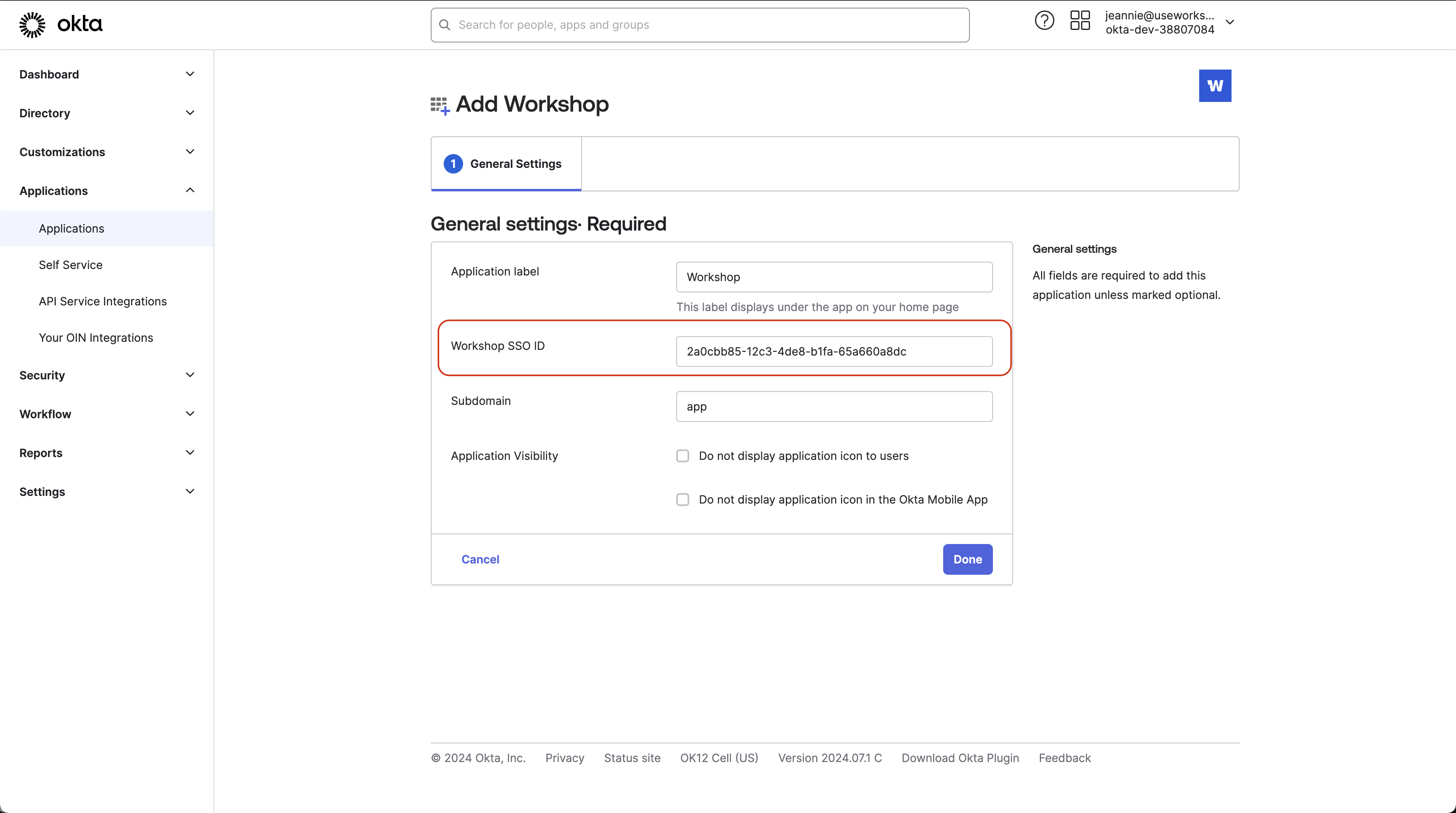The width and height of the screenshot is (1456, 813).
Task: Collapse the Applications menu chevron
Action: pos(190,191)
